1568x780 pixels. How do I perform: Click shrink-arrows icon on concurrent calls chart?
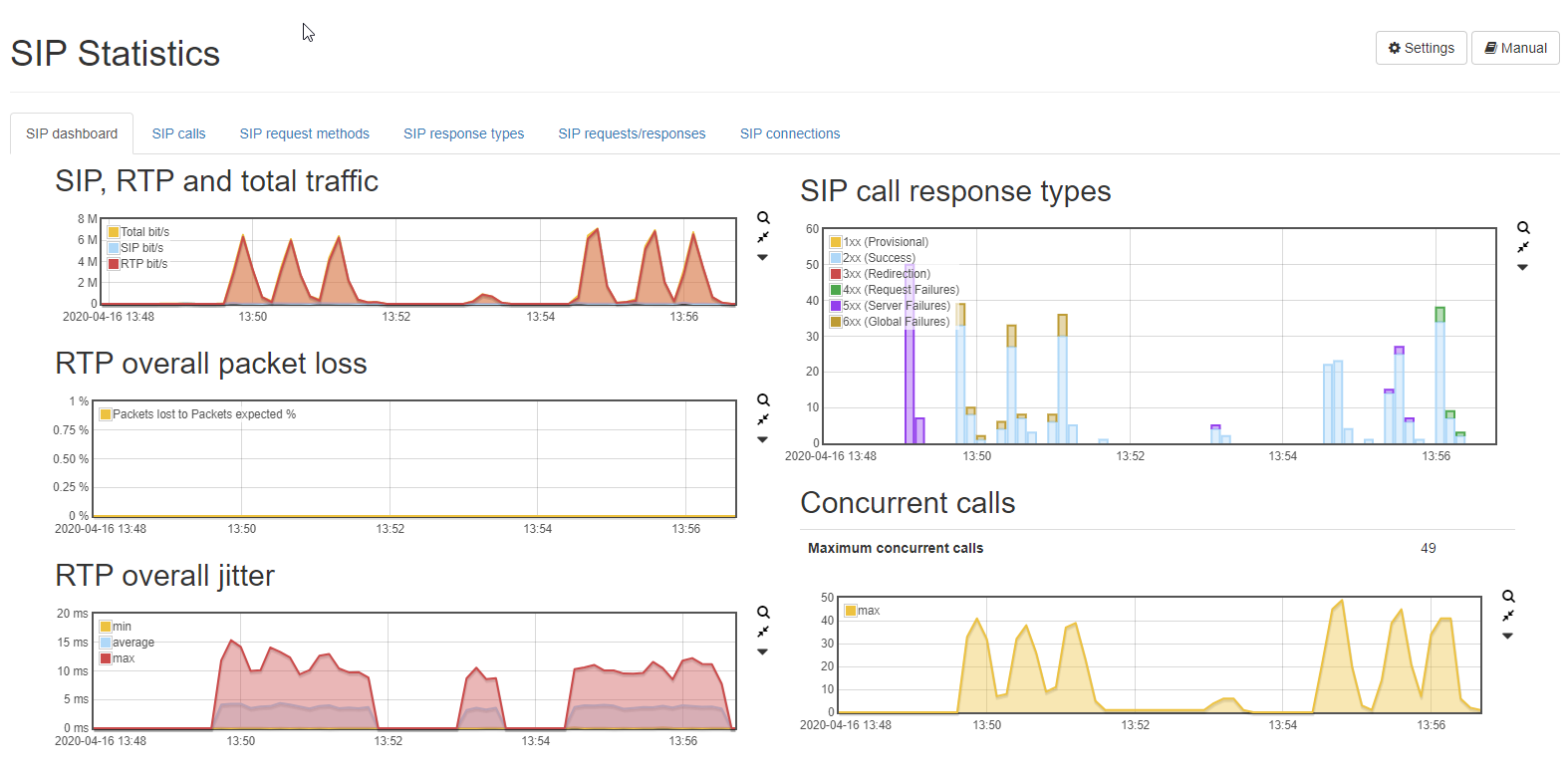click(x=1508, y=616)
